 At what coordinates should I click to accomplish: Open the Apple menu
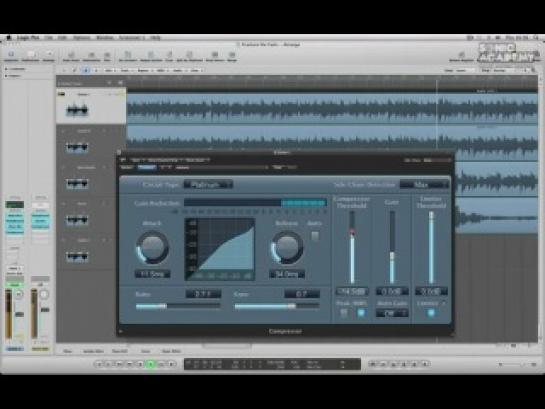point(9,38)
